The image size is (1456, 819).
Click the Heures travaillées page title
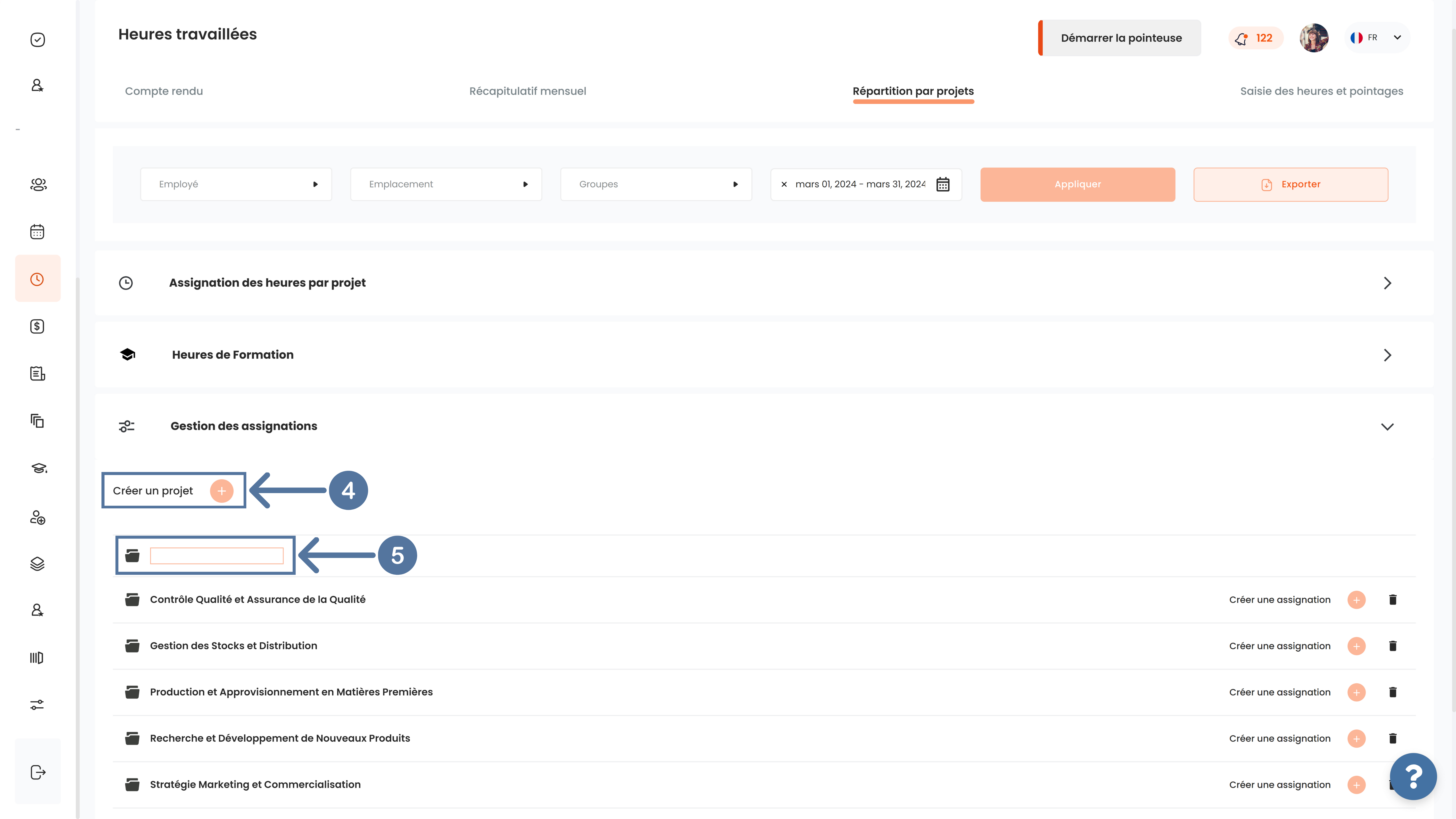[x=187, y=34]
